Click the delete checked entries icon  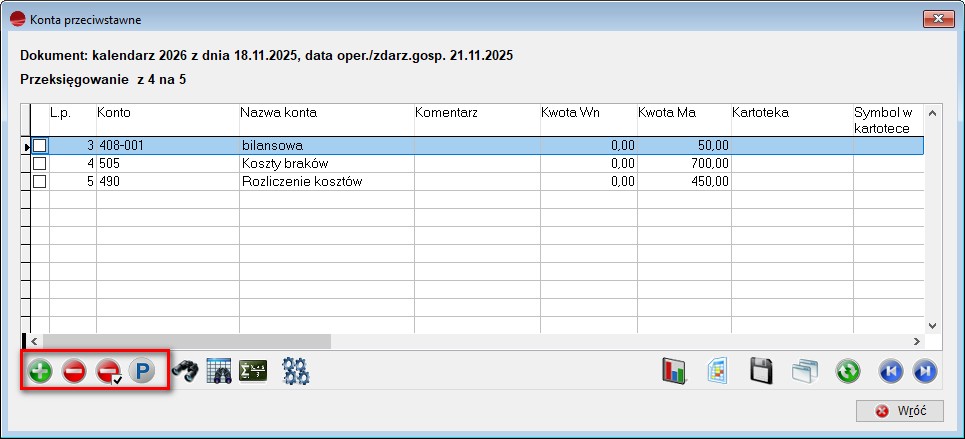pos(108,372)
